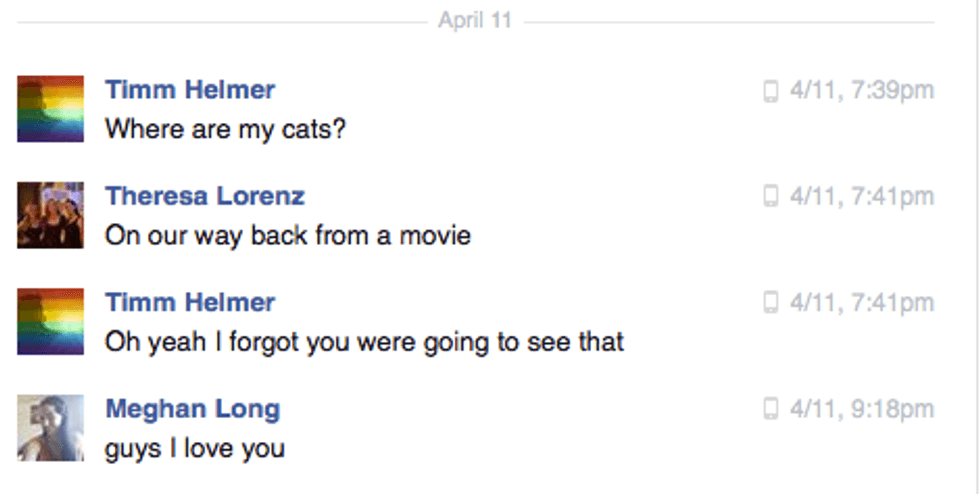Click Theresa's 4/11, 7:41pm timestamp
Screen dimensions: 980x494
click(862, 197)
